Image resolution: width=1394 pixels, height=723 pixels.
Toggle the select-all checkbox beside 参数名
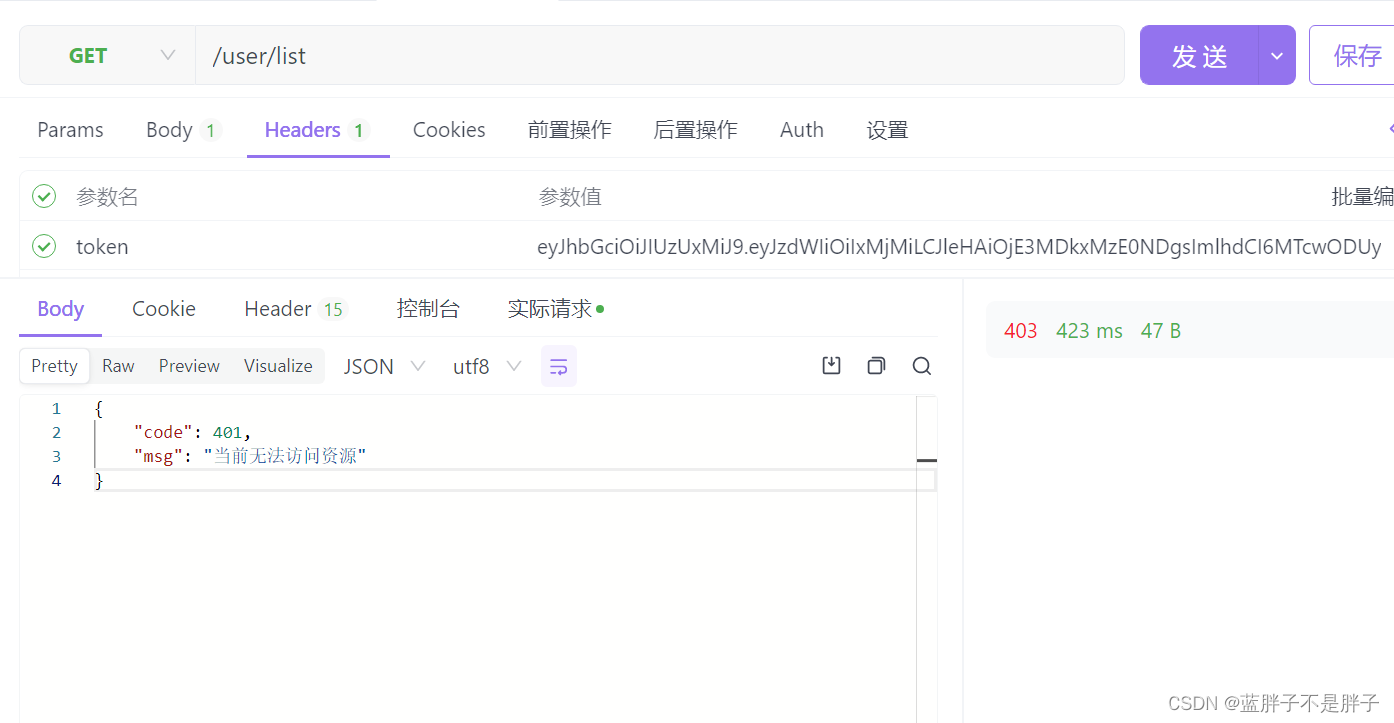pyautogui.click(x=44, y=196)
